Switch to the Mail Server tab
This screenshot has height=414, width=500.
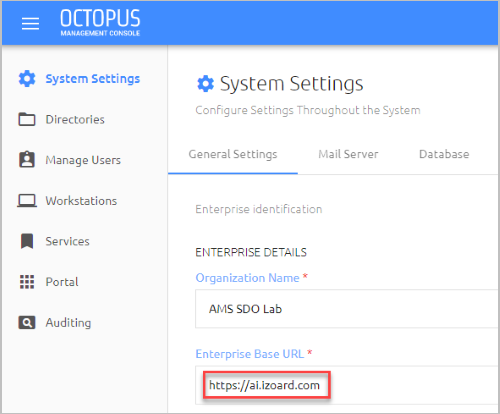pos(348,154)
